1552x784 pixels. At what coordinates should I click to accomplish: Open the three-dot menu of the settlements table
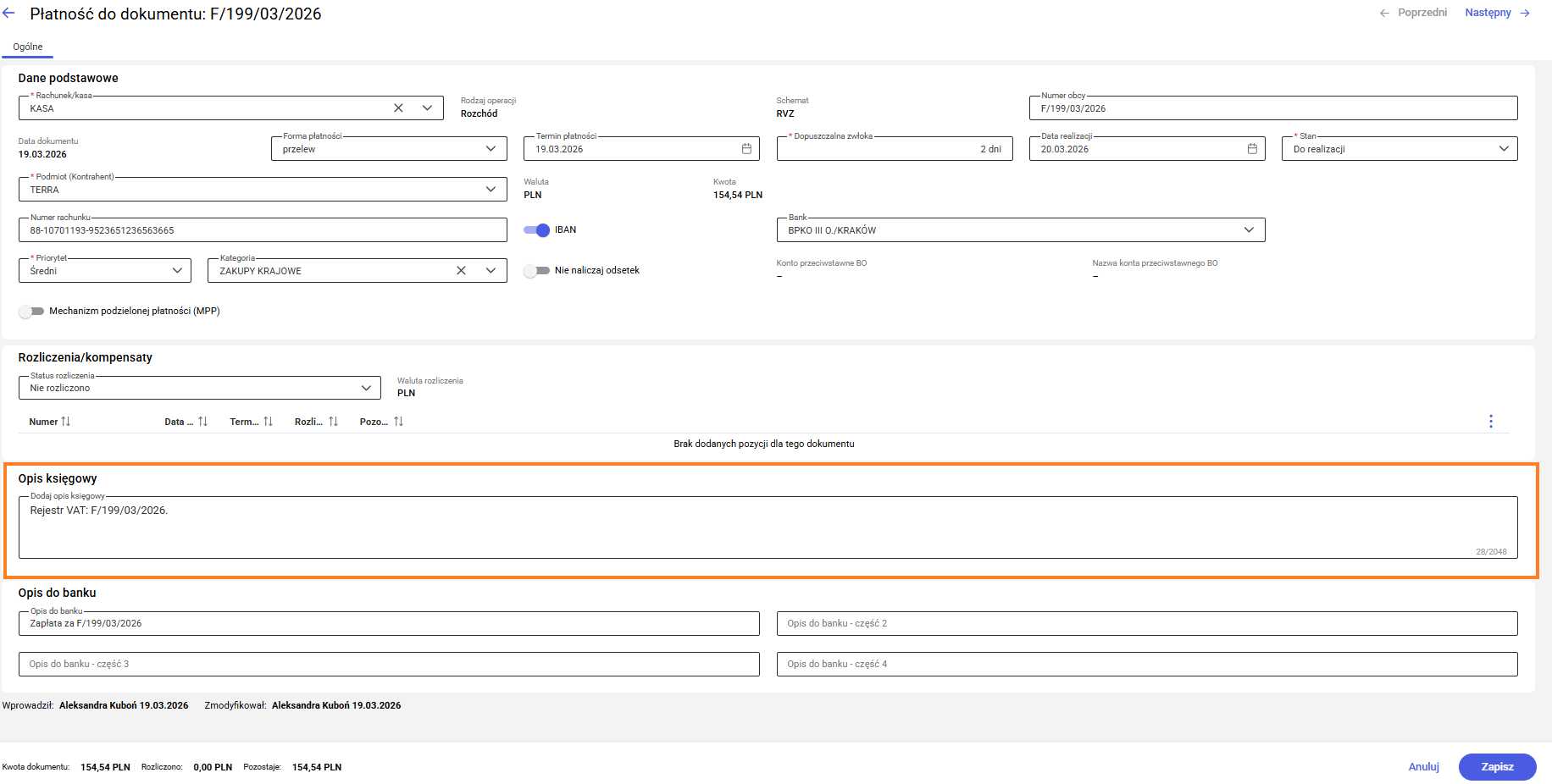pos(1491,422)
